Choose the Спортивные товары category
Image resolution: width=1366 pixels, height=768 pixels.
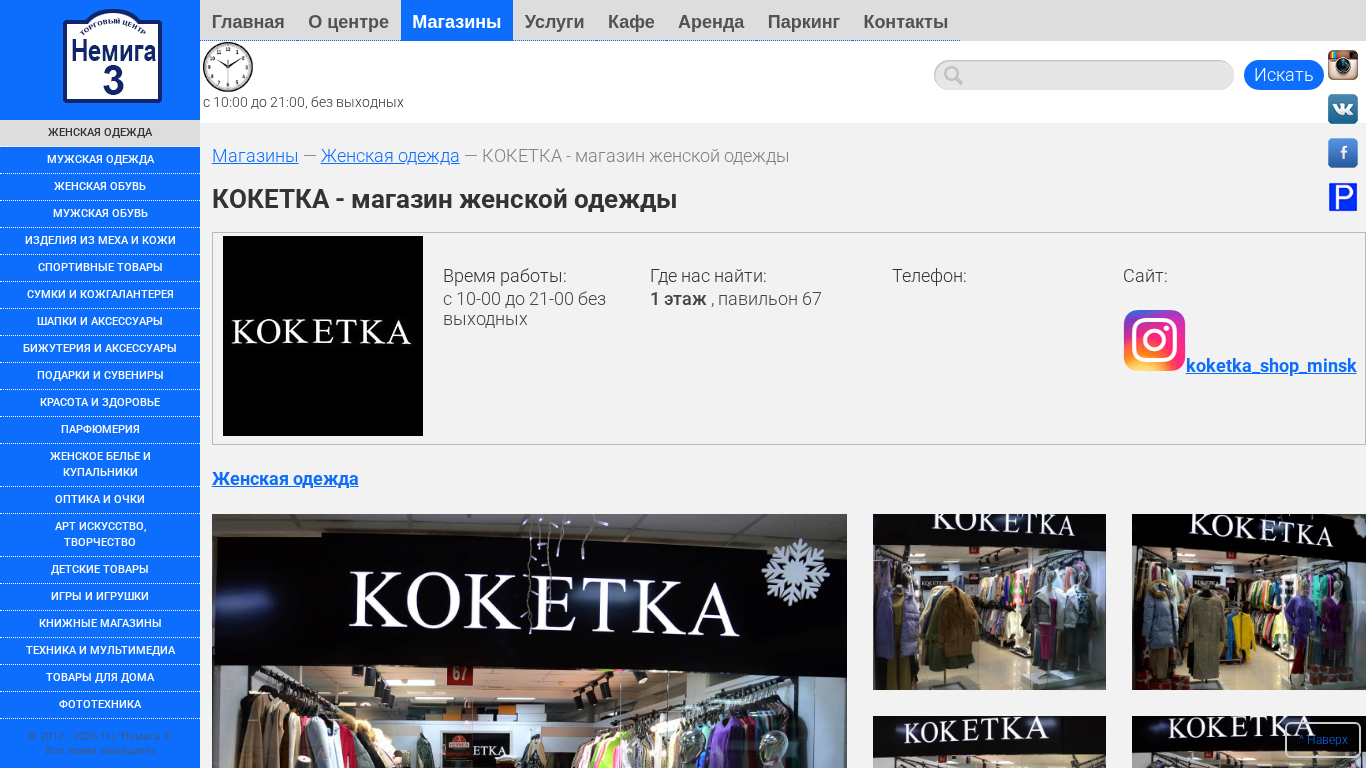point(100,268)
